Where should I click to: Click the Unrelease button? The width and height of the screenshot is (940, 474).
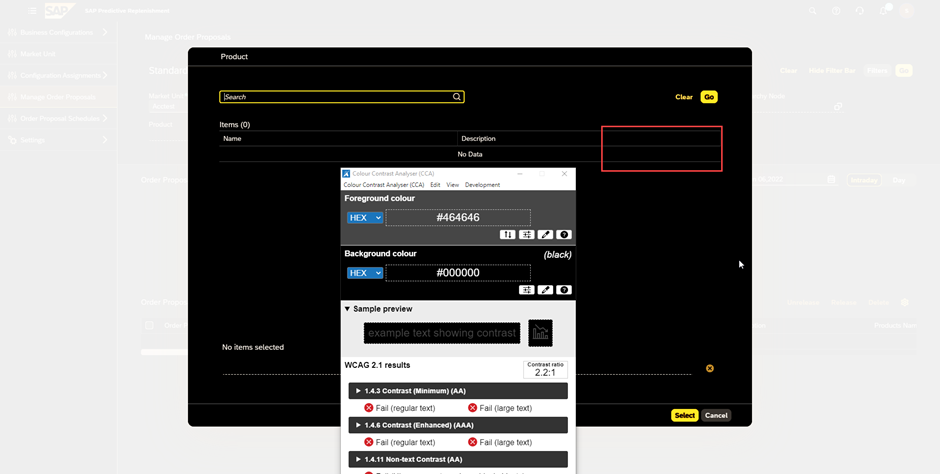803,303
